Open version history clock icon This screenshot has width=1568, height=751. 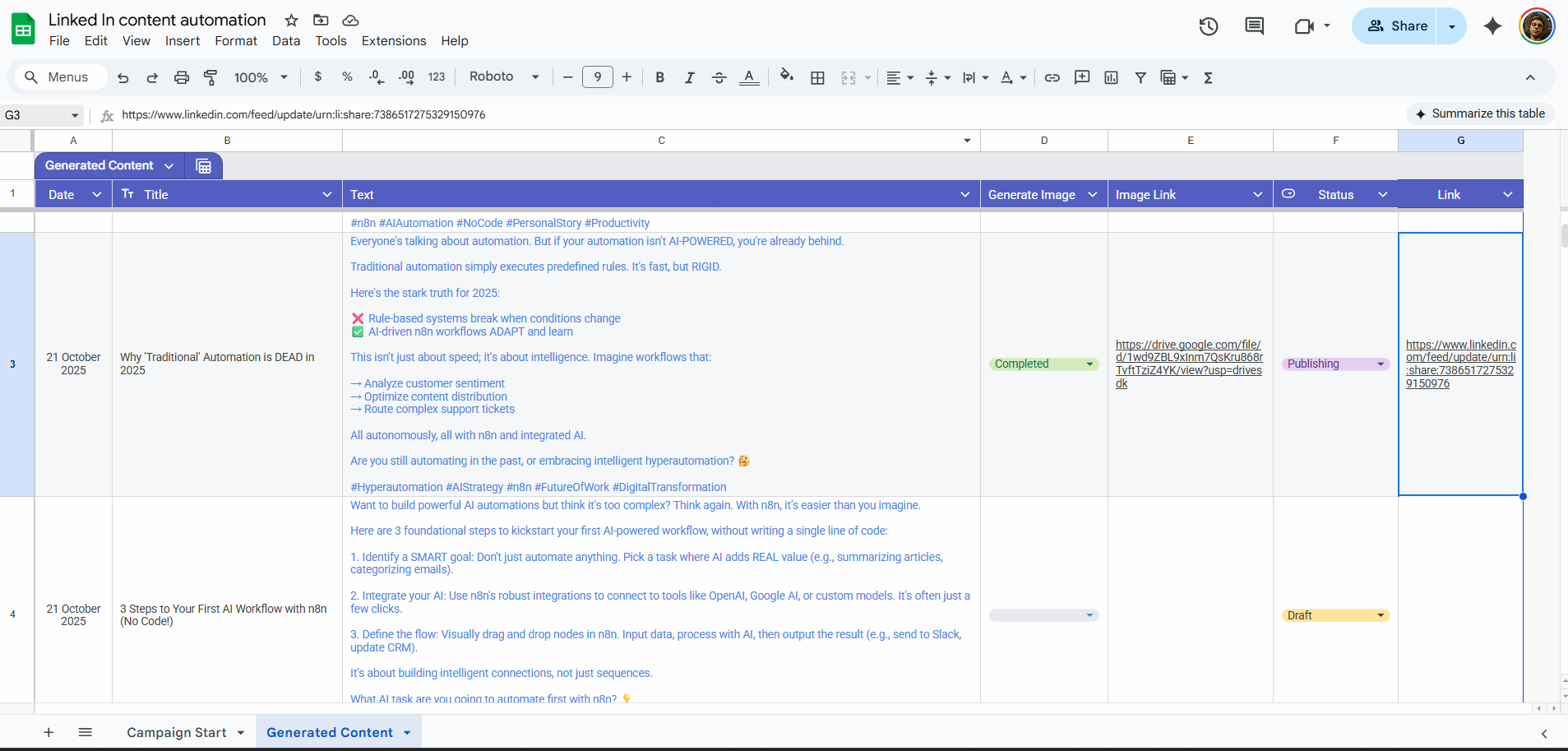point(1208,26)
